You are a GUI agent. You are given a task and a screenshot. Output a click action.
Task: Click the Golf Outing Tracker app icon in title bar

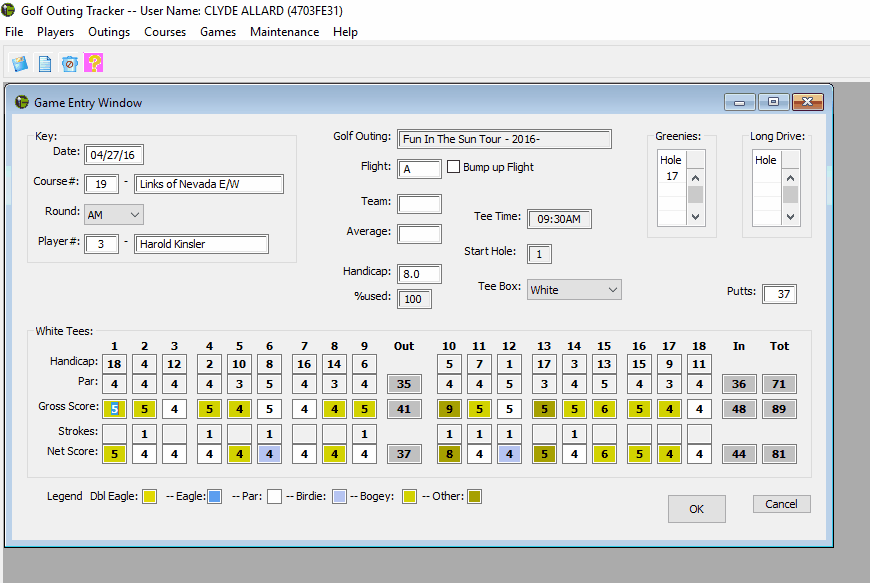point(8,9)
